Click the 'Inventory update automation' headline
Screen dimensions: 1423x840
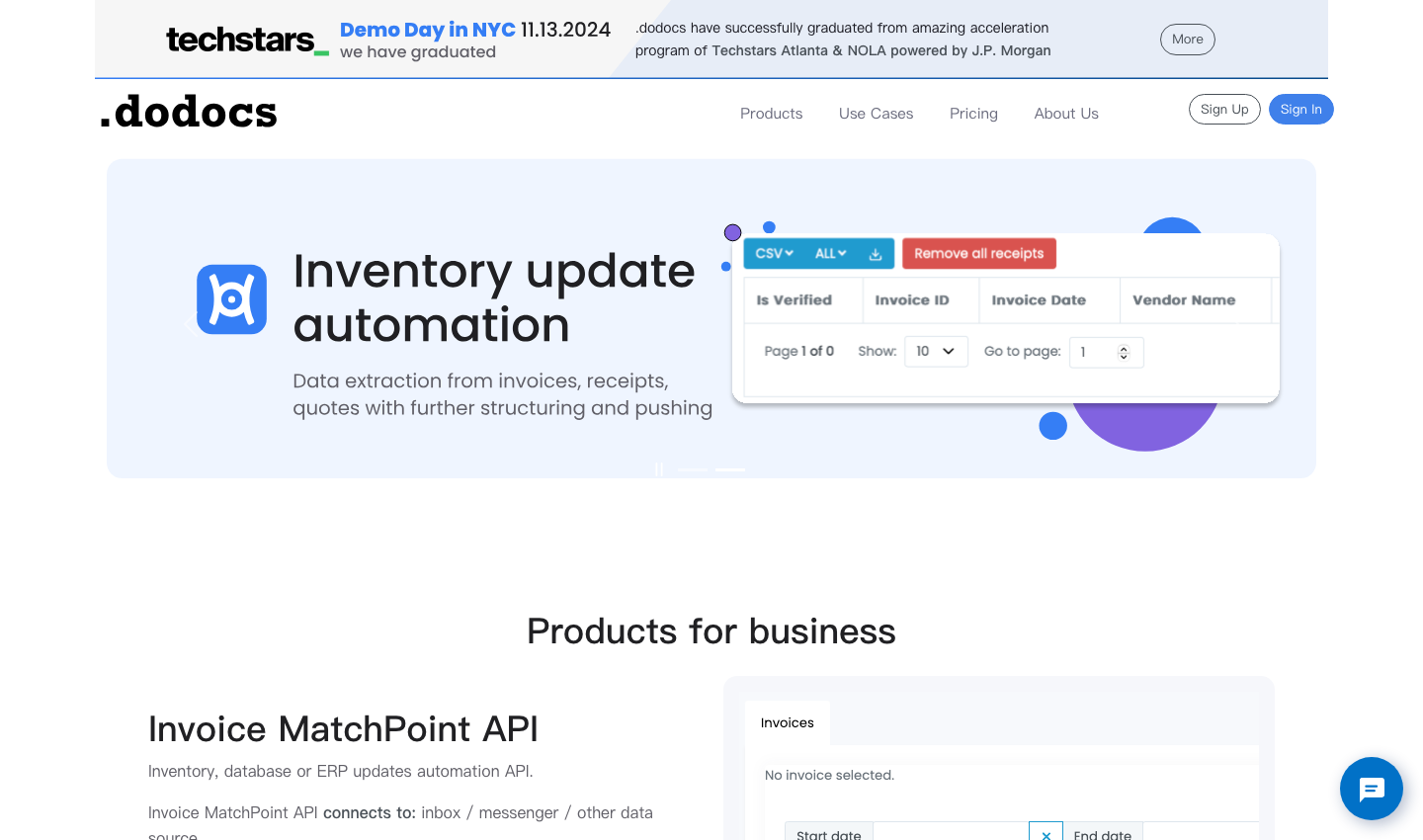coord(494,297)
